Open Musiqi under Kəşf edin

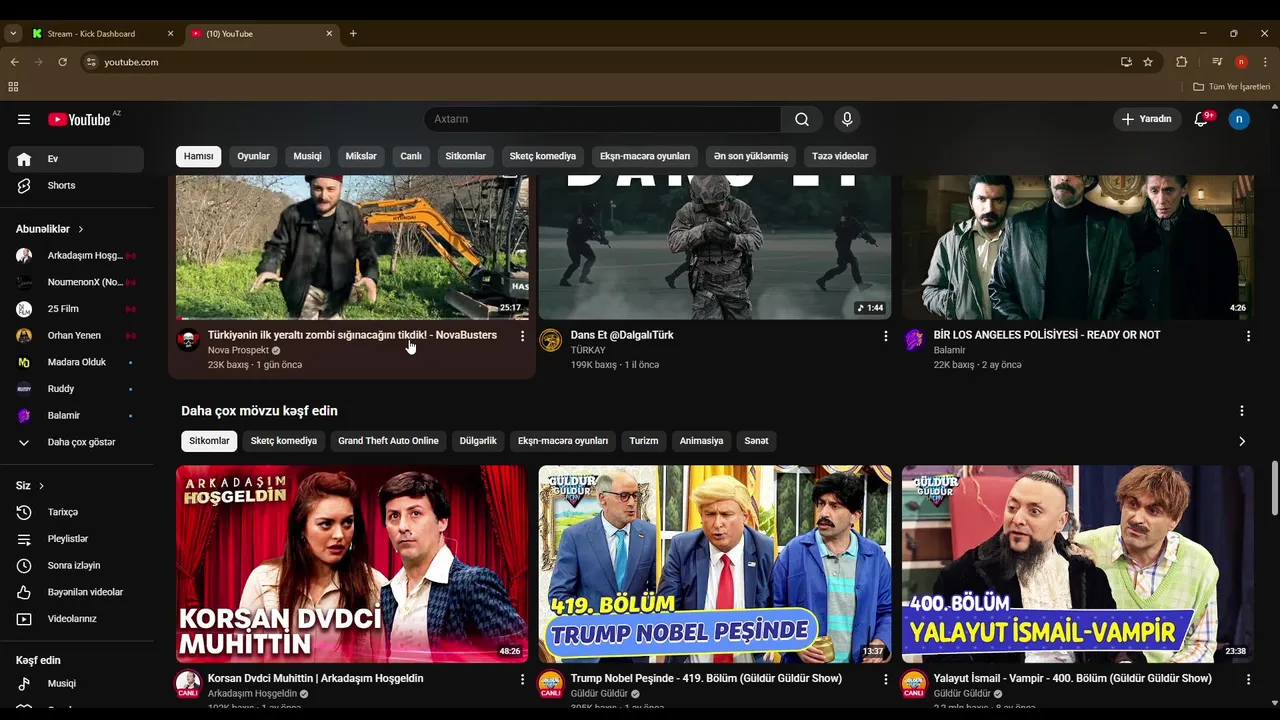point(76,683)
